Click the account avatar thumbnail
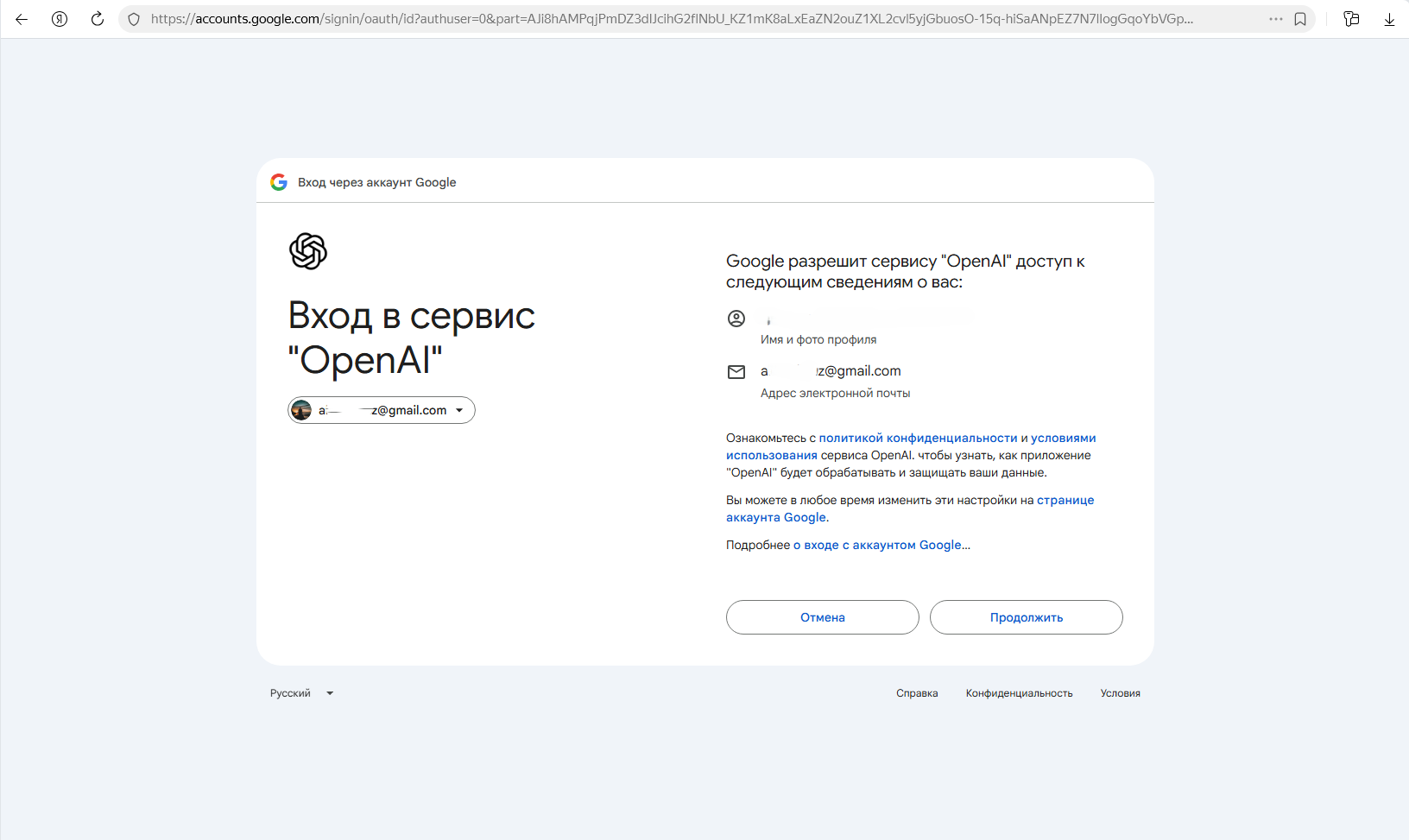Image resolution: width=1409 pixels, height=840 pixels. (301, 410)
